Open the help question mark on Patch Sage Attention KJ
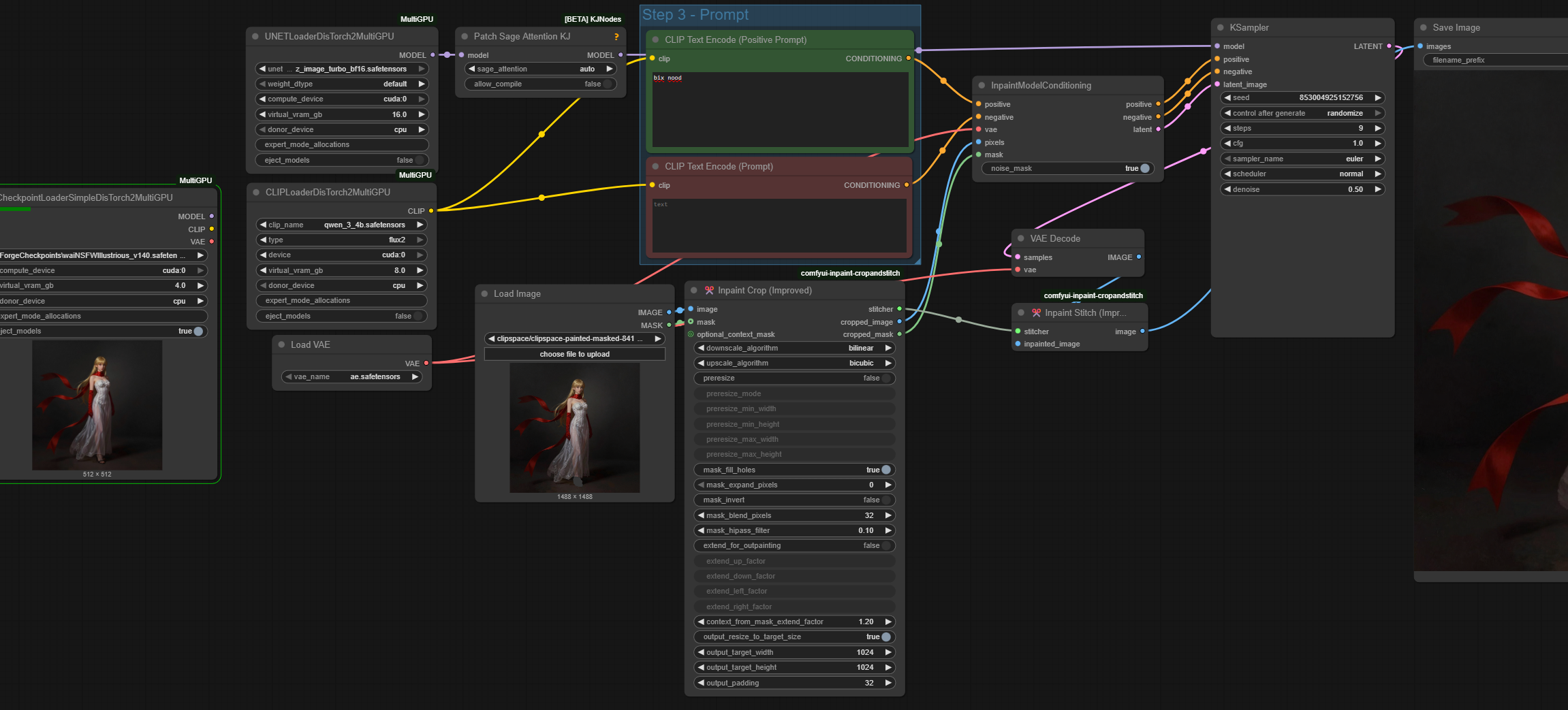Image resolution: width=1568 pixels, height=710 pixels. click(x=616, y=37)
